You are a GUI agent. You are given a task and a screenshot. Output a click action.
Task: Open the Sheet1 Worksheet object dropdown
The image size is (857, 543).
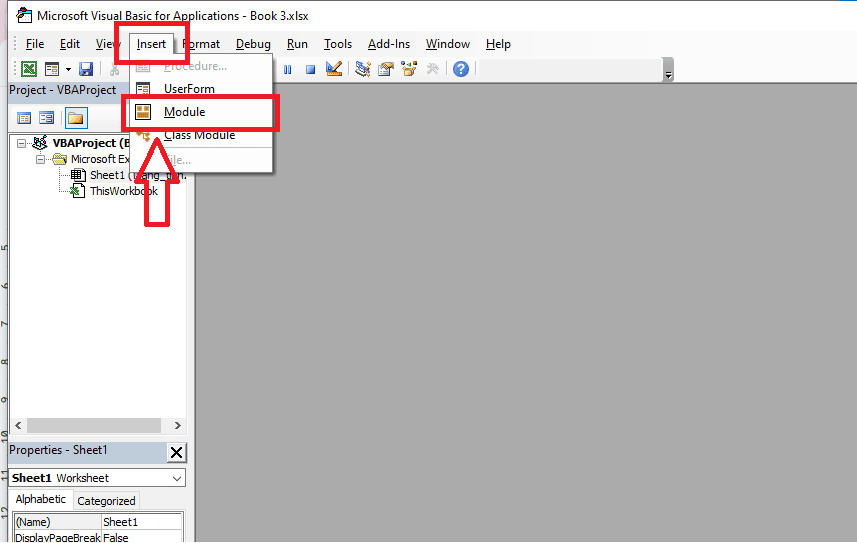(x=177, y=478)
